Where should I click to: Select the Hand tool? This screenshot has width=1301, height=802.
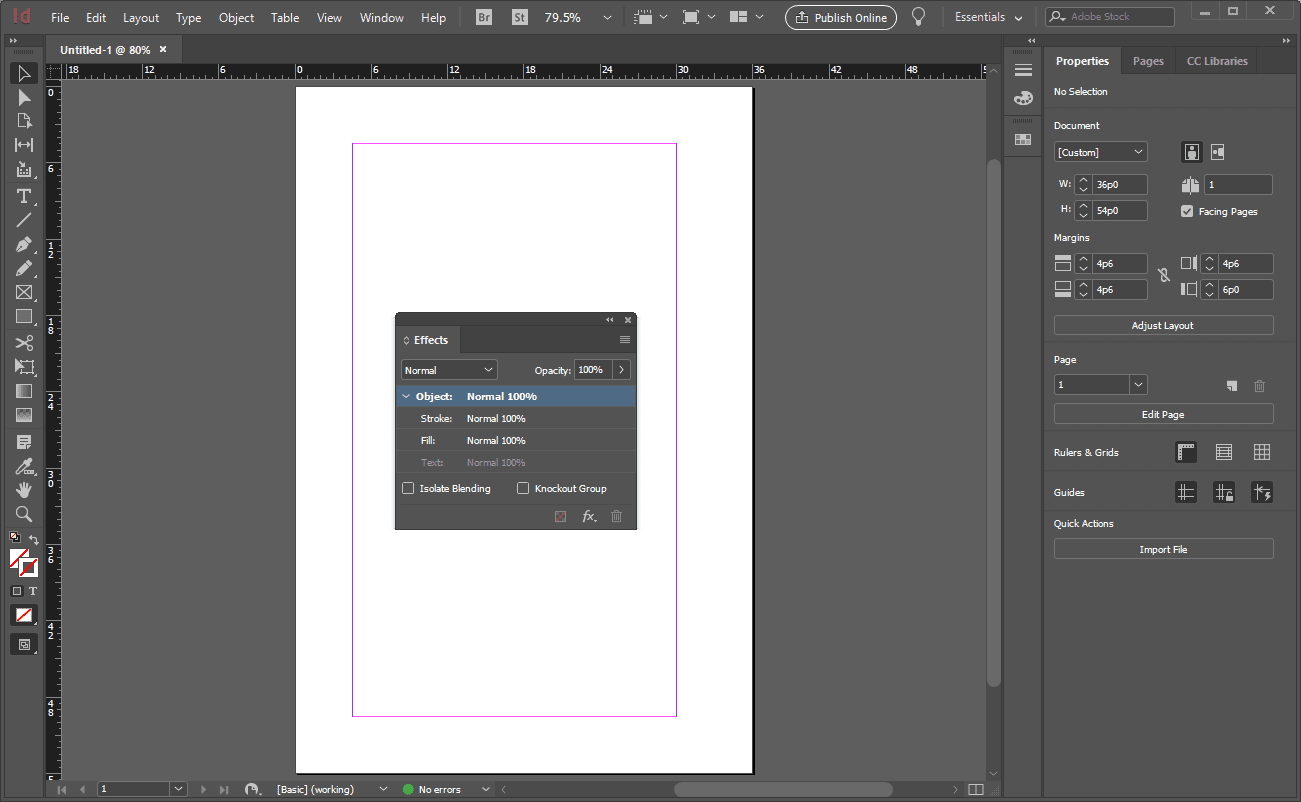[x=24, y=489]
